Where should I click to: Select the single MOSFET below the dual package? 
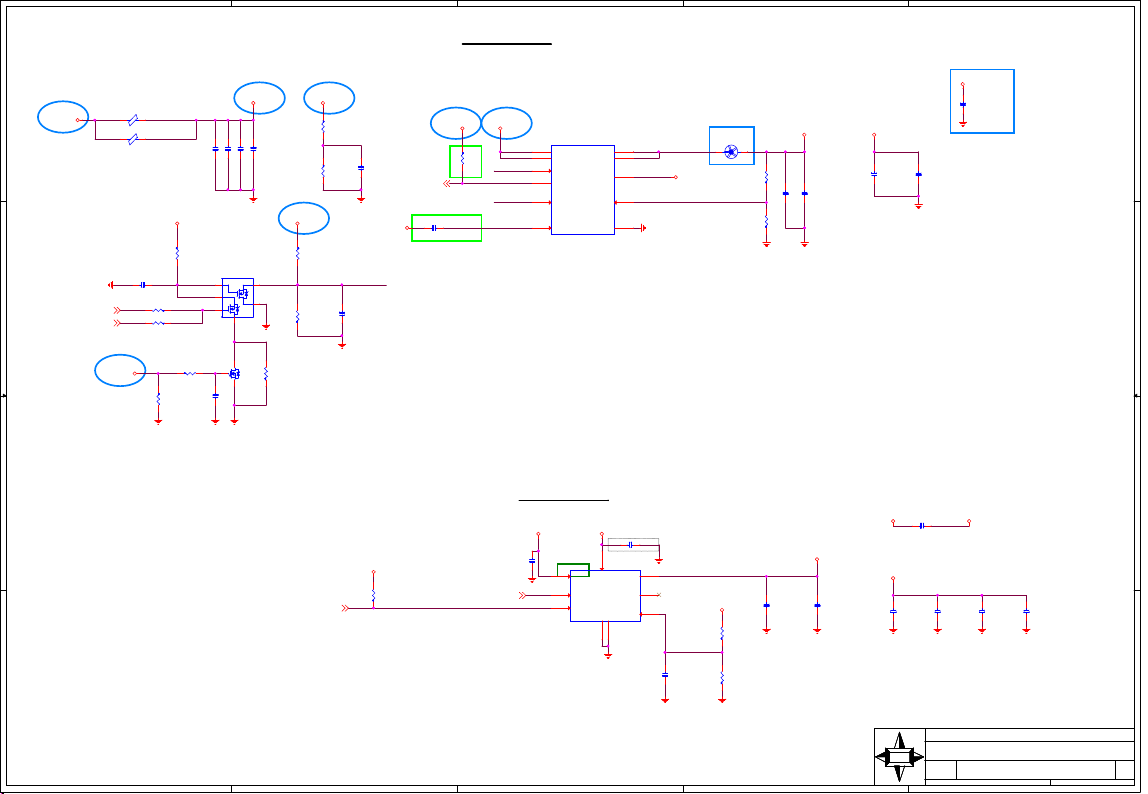234,374
